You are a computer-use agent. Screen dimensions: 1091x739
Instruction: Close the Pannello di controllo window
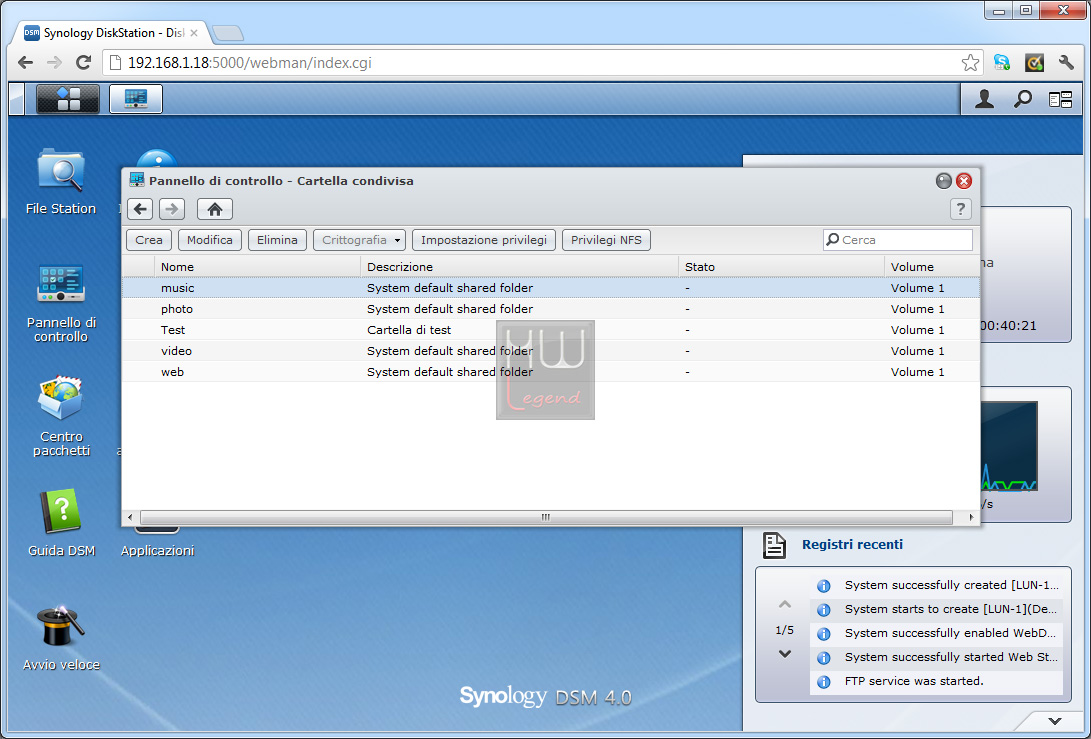click(964, 181)
